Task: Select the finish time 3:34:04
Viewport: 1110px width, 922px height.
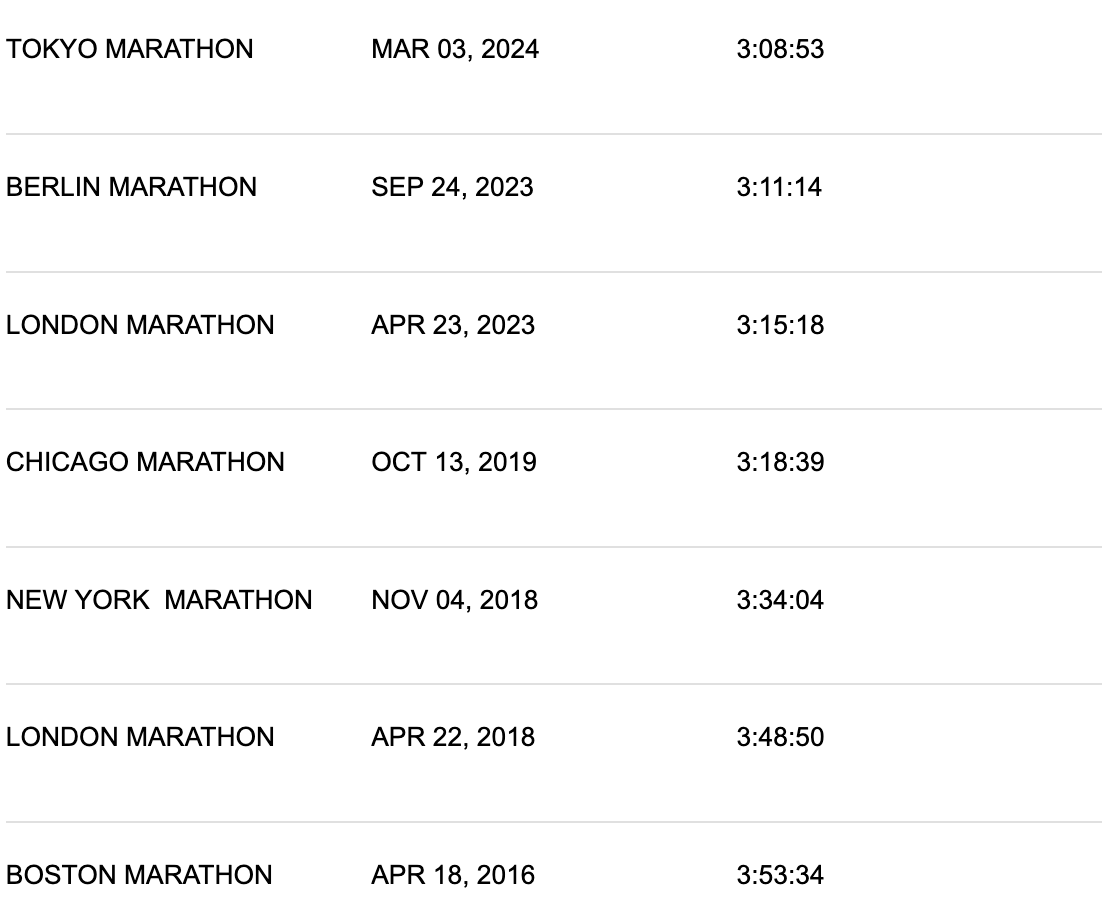Action: [x=780, y=600]
